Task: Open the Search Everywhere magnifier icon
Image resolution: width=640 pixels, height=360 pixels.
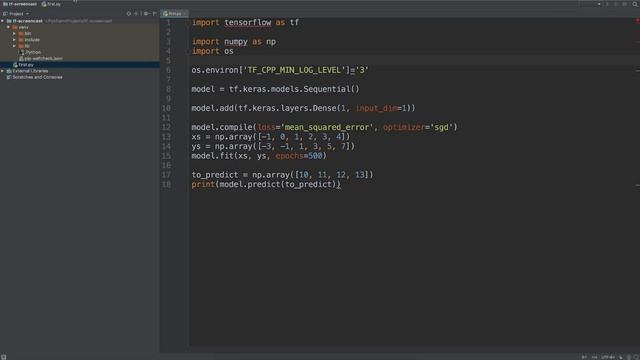Action: coord(635,4)
